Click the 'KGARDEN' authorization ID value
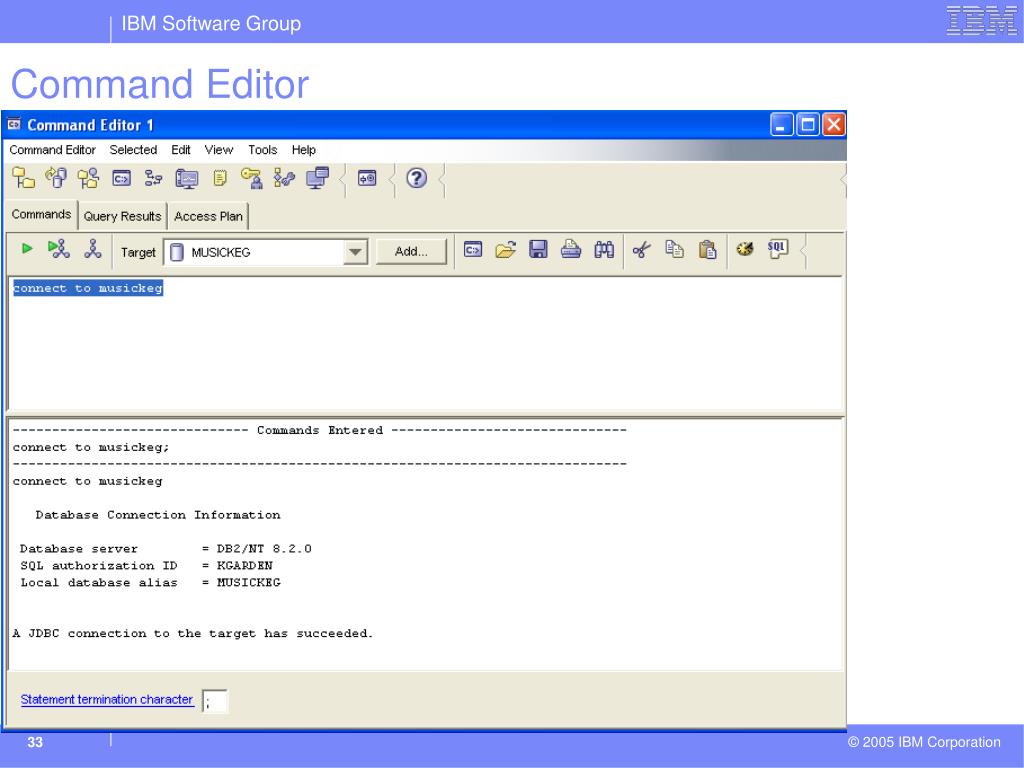Image resolution: width=1024 pixels, height=768 pixels. pos(244,566)
